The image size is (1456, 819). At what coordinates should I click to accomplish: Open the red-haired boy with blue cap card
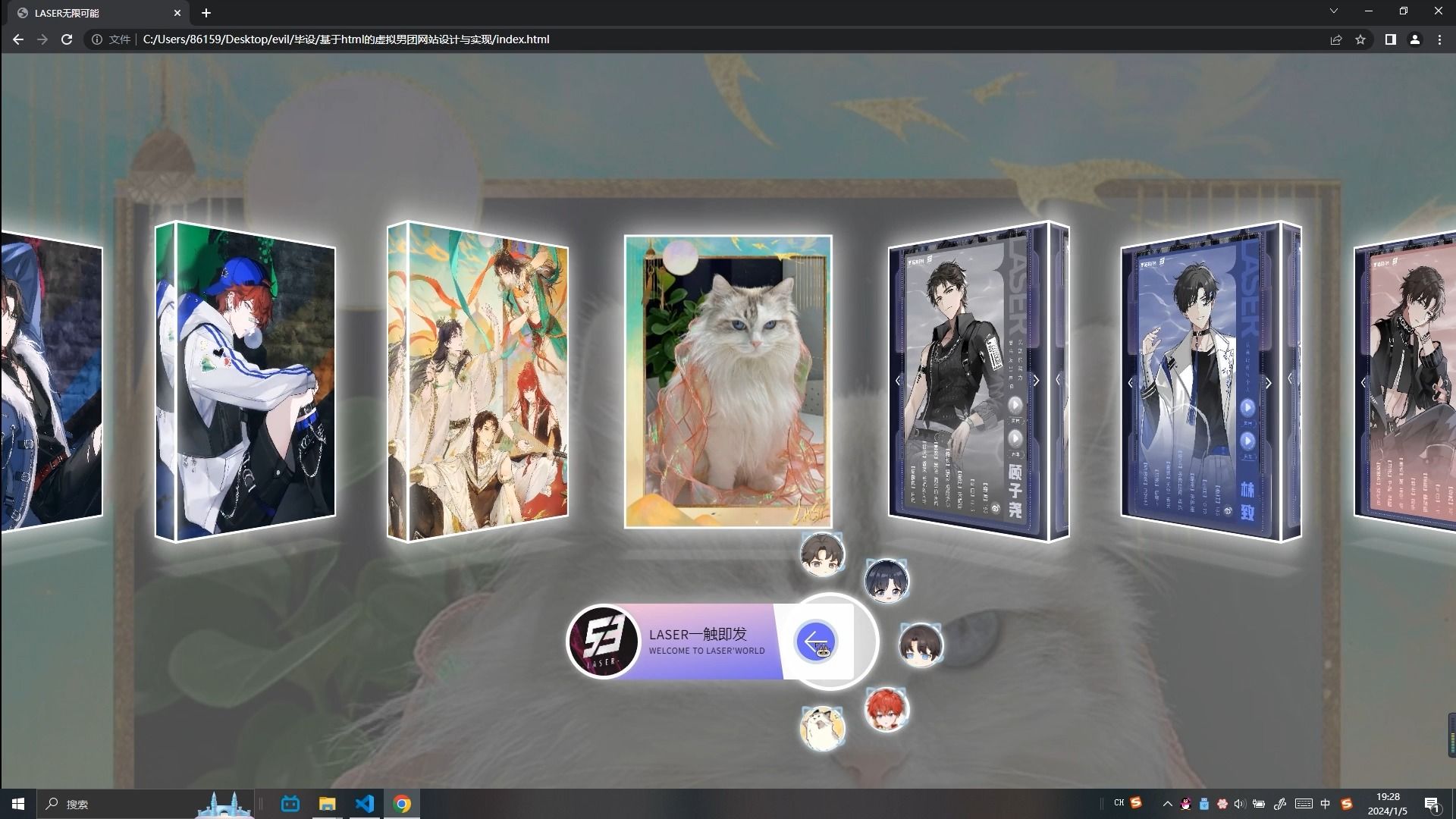pos(245,381)
